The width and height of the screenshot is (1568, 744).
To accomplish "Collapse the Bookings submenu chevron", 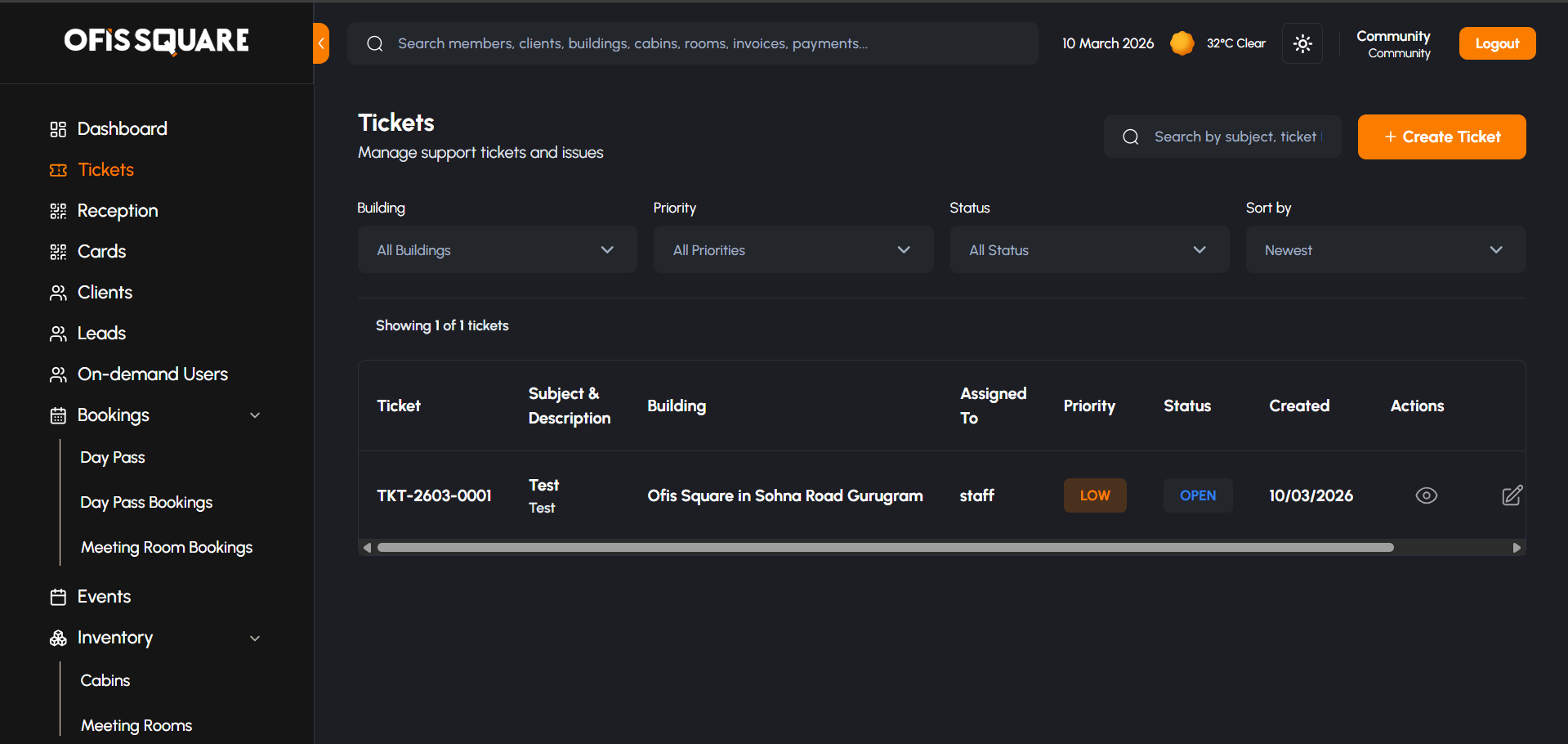I will [255, 415].
